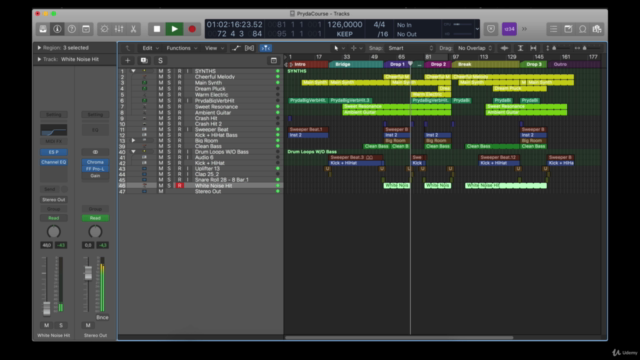The height and width of the screenshot is (360, 640).
Task: Toggle input monitoring on Sweeper Beat
Action: (188, 129)
